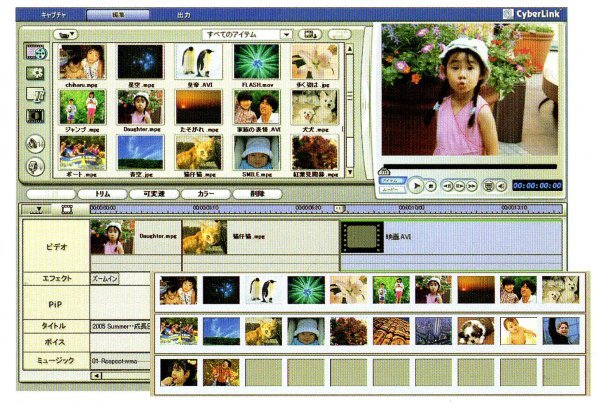Open the Media Room film-reel icon
The width and height of the screenshot is (600, 405).
[36, 52]
